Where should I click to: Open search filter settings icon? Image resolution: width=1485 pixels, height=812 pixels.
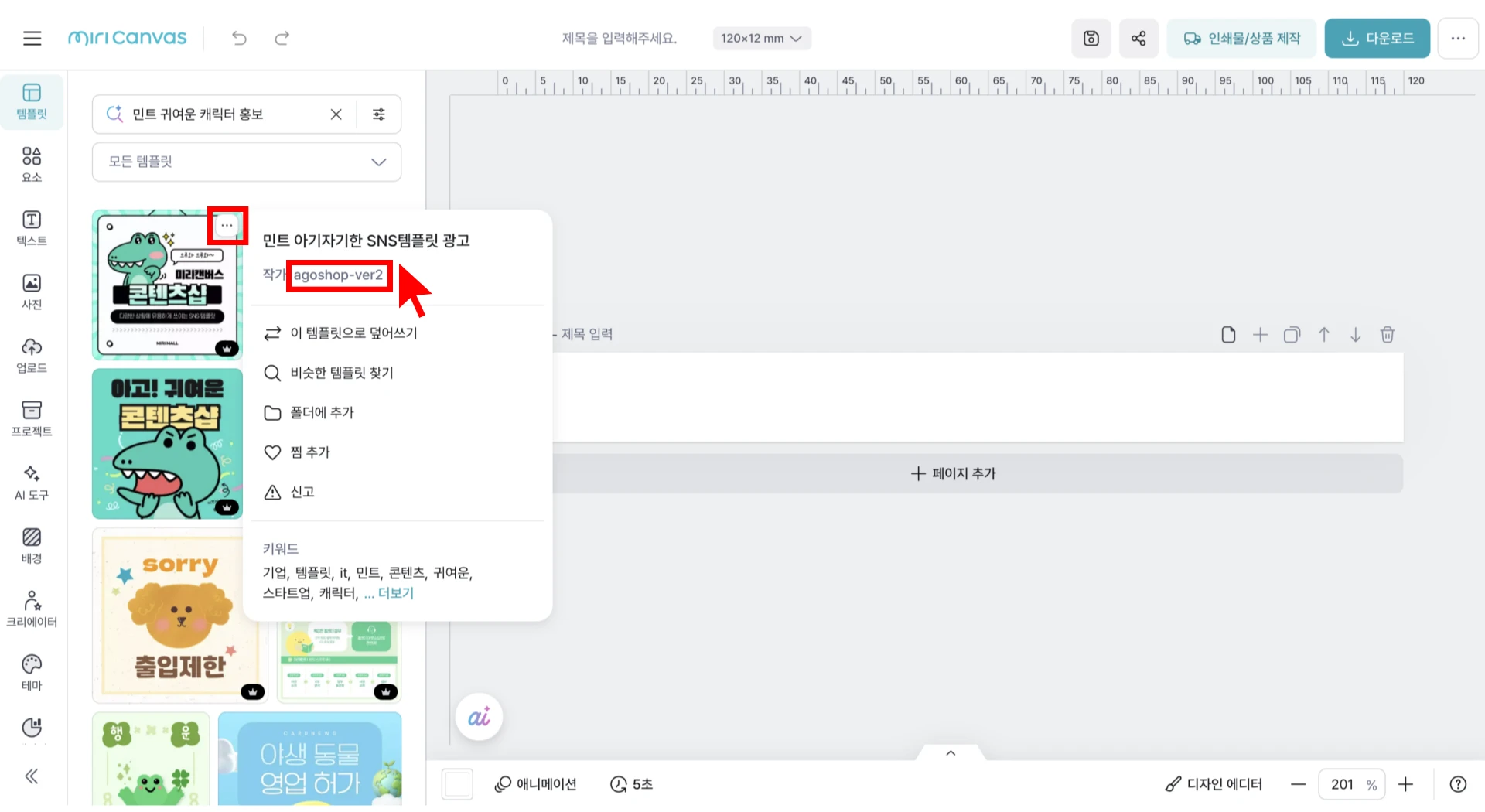tap(379, 114)
